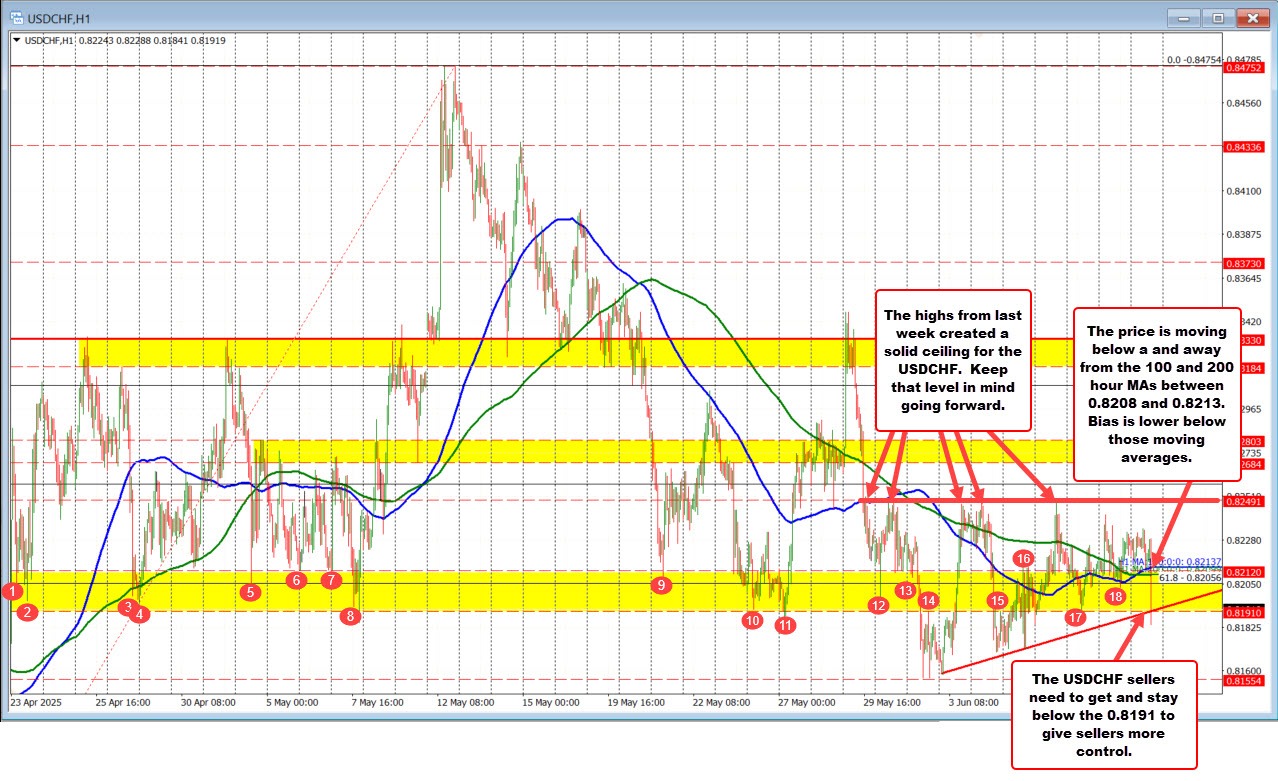Minimize the USDCHF,H1 chart window
Viewport: 1278px width, 781px height.
pyautogui.click(x=1185, y=18)
